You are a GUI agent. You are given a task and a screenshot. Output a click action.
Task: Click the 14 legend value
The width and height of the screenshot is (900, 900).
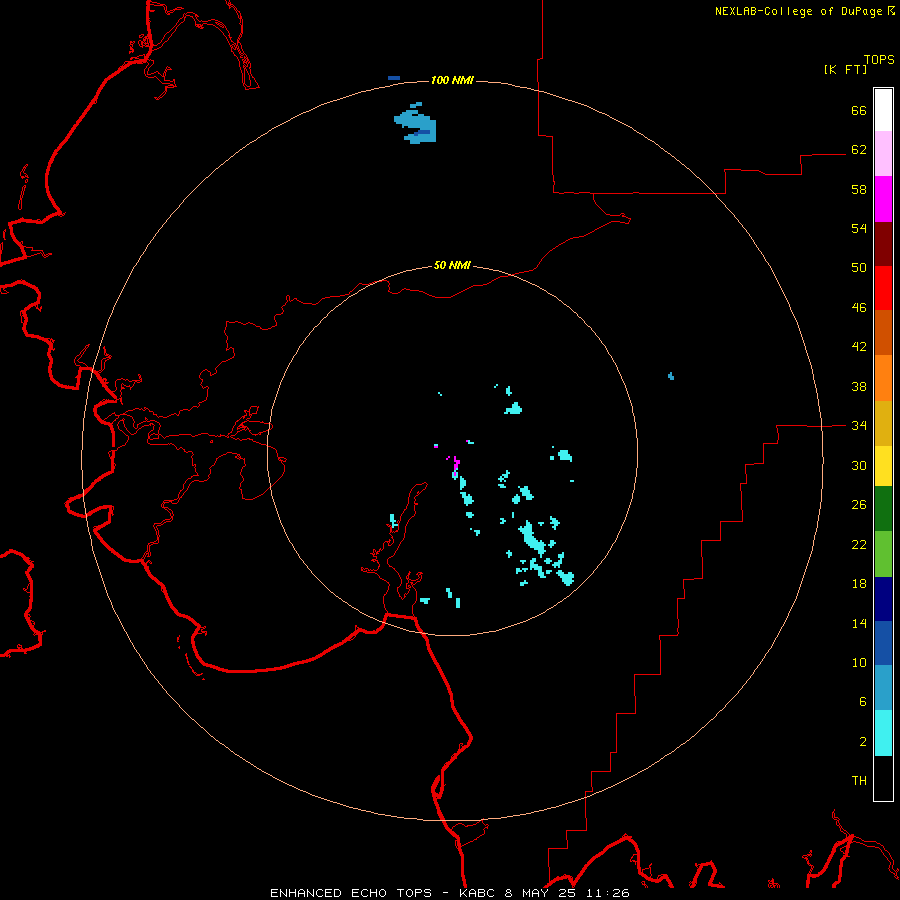coord(859,623)
